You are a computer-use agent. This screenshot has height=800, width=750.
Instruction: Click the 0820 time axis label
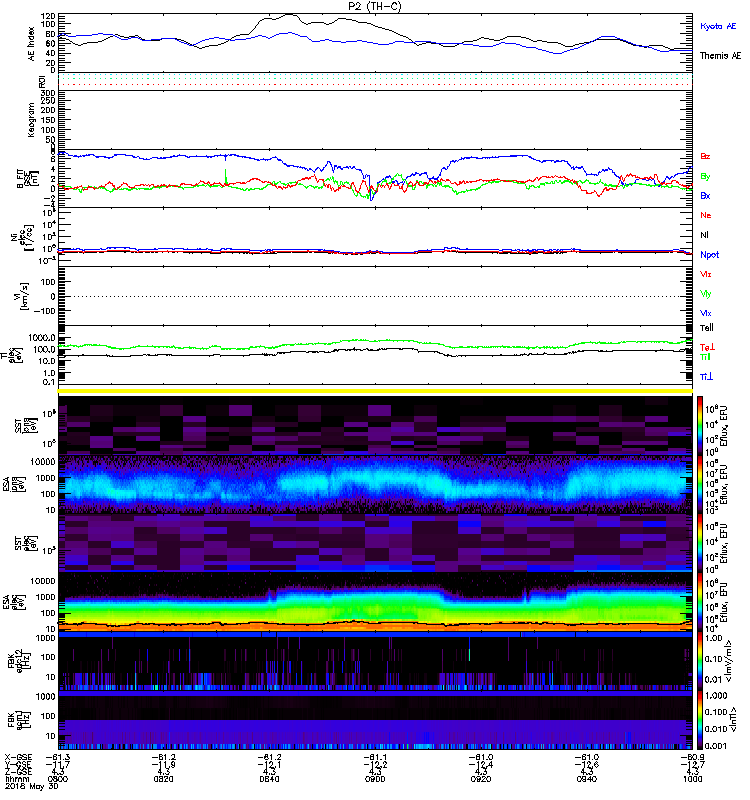coord(163,779)
